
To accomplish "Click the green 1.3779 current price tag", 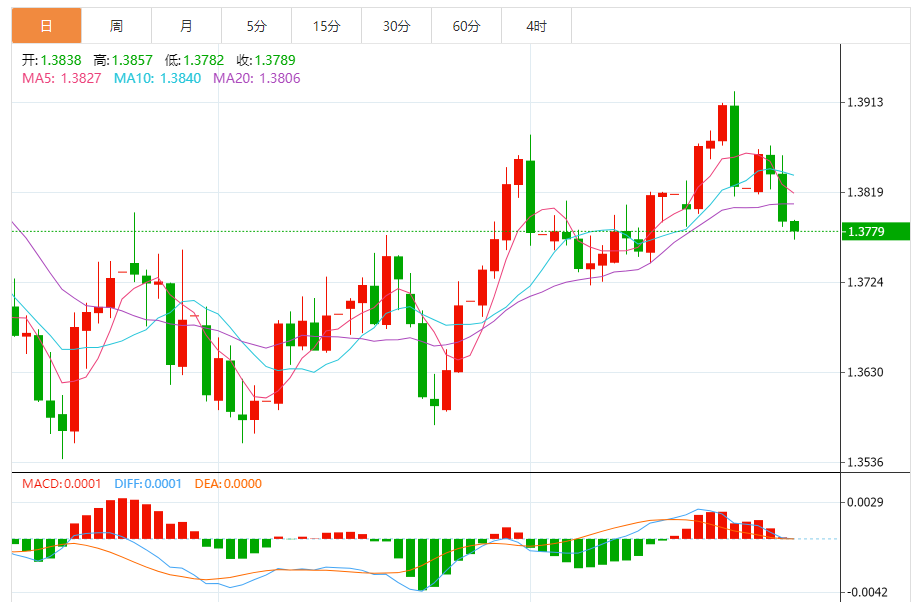I will click(876, 232).
